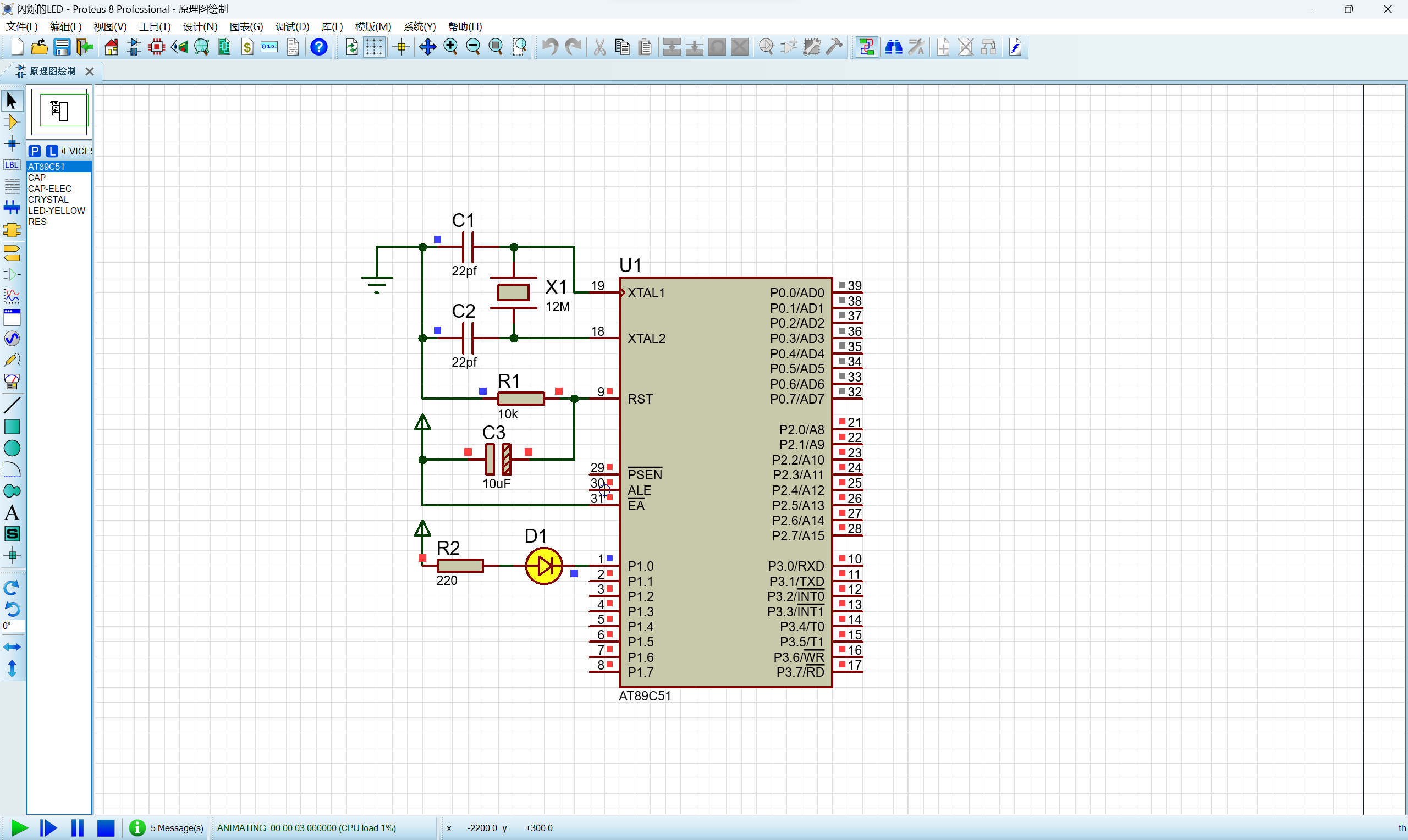Select LED-YELLOW in device list
This screenshot has height=840, width=1408.
(57, 211)
